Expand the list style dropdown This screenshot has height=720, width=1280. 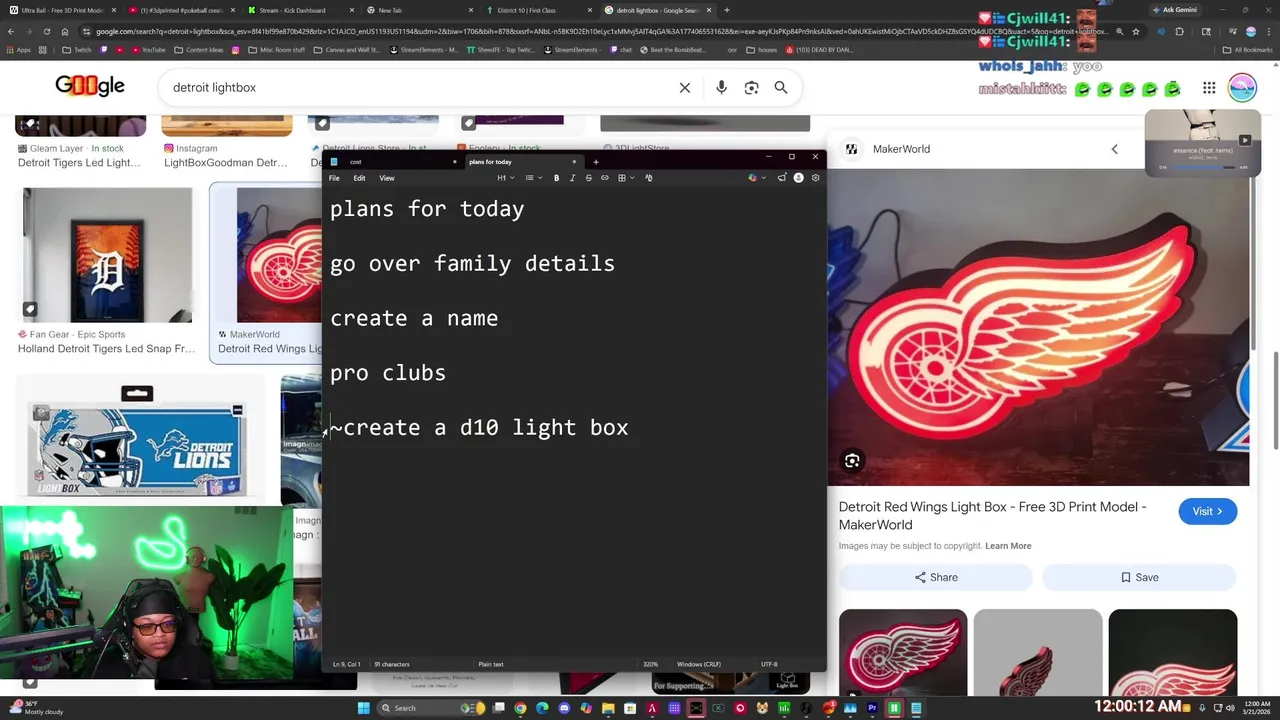click(534, 178)
